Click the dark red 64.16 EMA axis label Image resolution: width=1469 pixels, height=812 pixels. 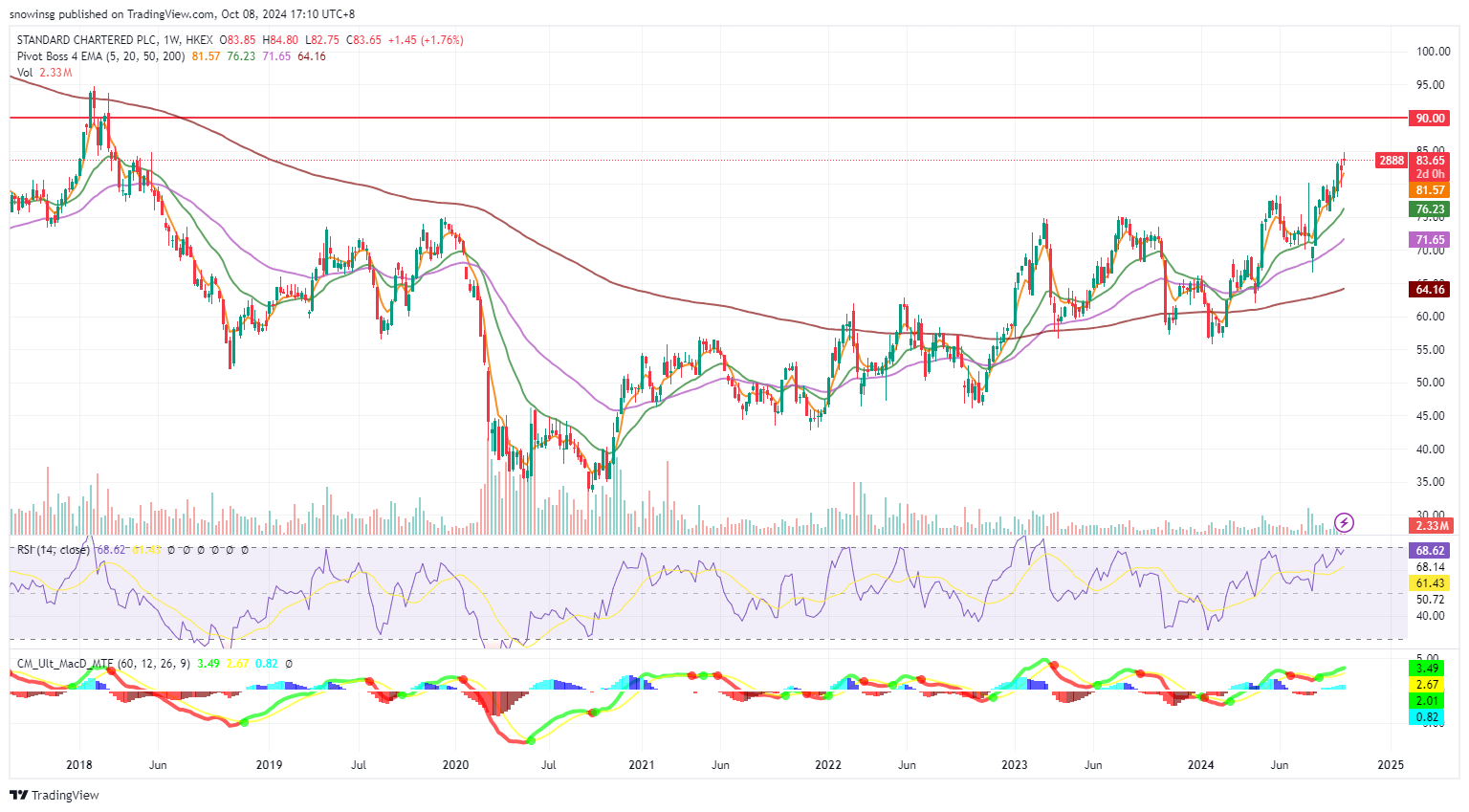(1430, 290)
